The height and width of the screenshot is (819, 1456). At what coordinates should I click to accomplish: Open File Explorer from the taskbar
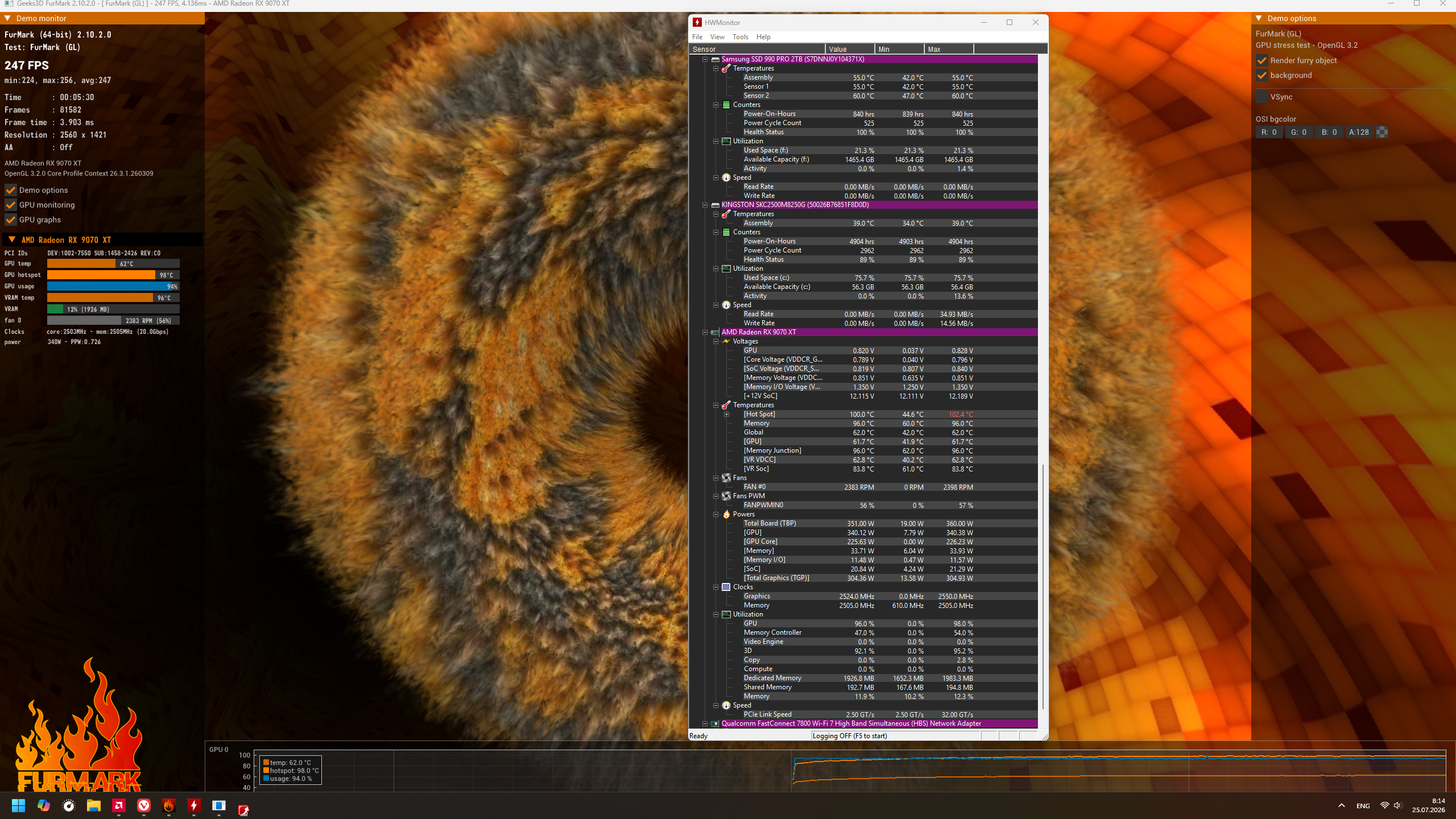pyautogui.click(x=93, y=805)
